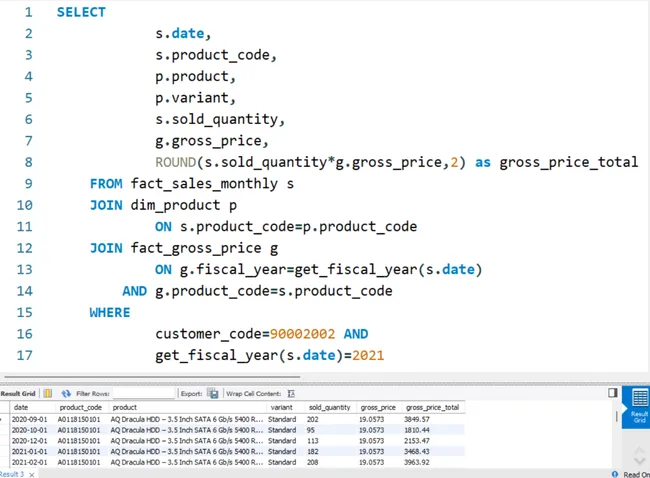Sort by the variant column header

281,408
